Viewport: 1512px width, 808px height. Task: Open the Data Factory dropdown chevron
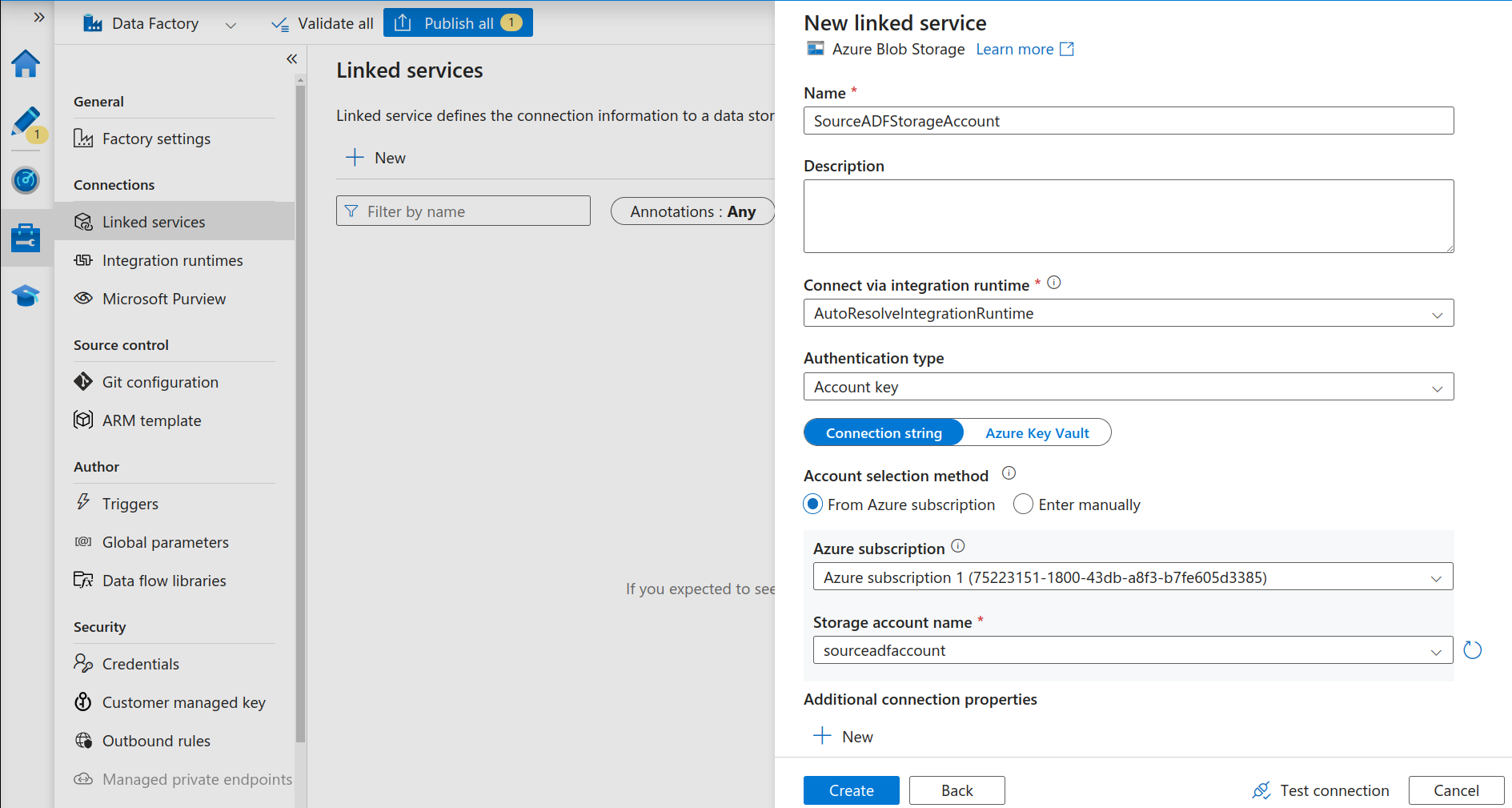coord(231,25)
